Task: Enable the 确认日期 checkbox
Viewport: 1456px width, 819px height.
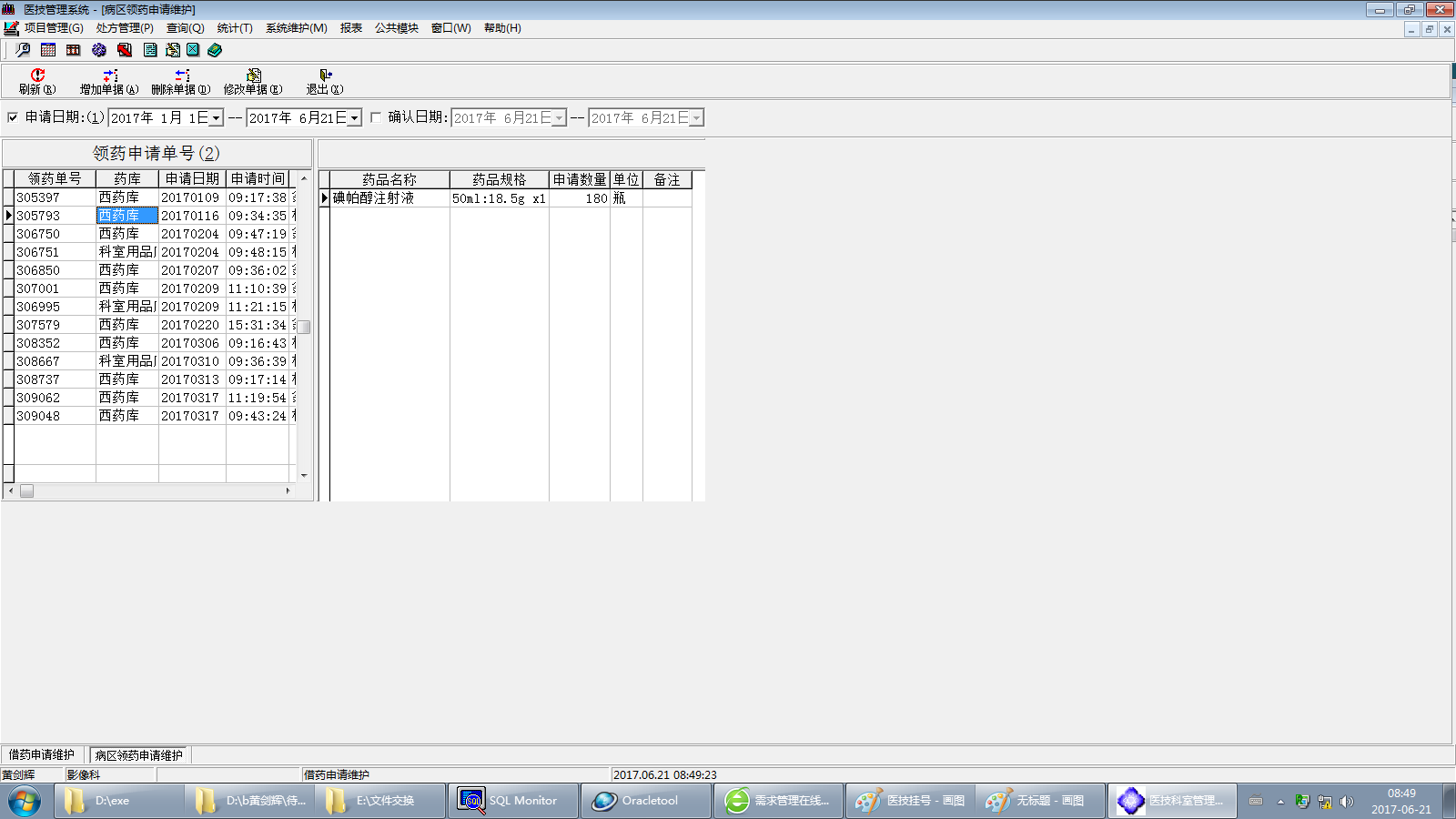Action: point(375,117)
